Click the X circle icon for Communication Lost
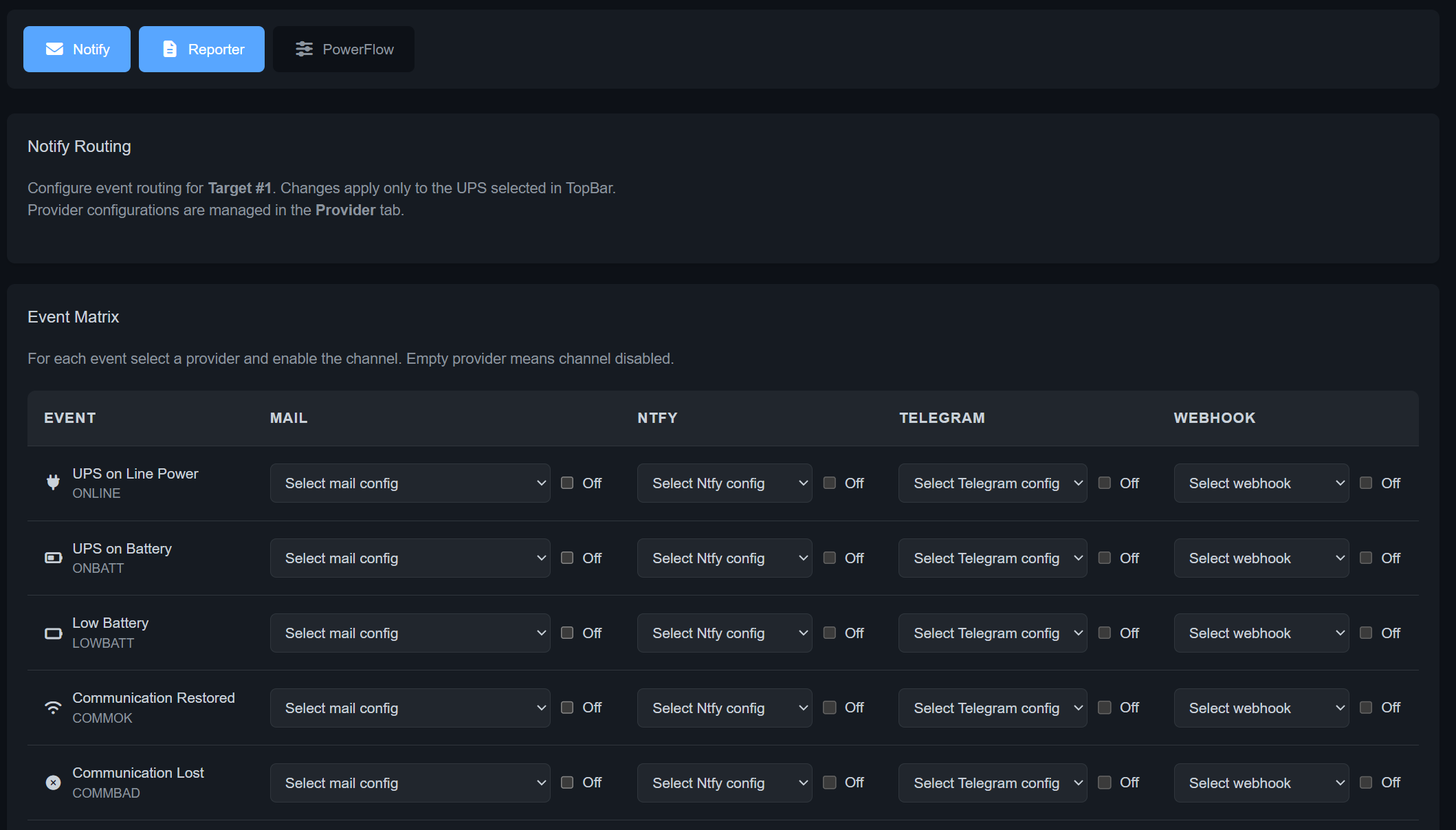Viewport: 1456px width, 830px height. click(53, 783)
